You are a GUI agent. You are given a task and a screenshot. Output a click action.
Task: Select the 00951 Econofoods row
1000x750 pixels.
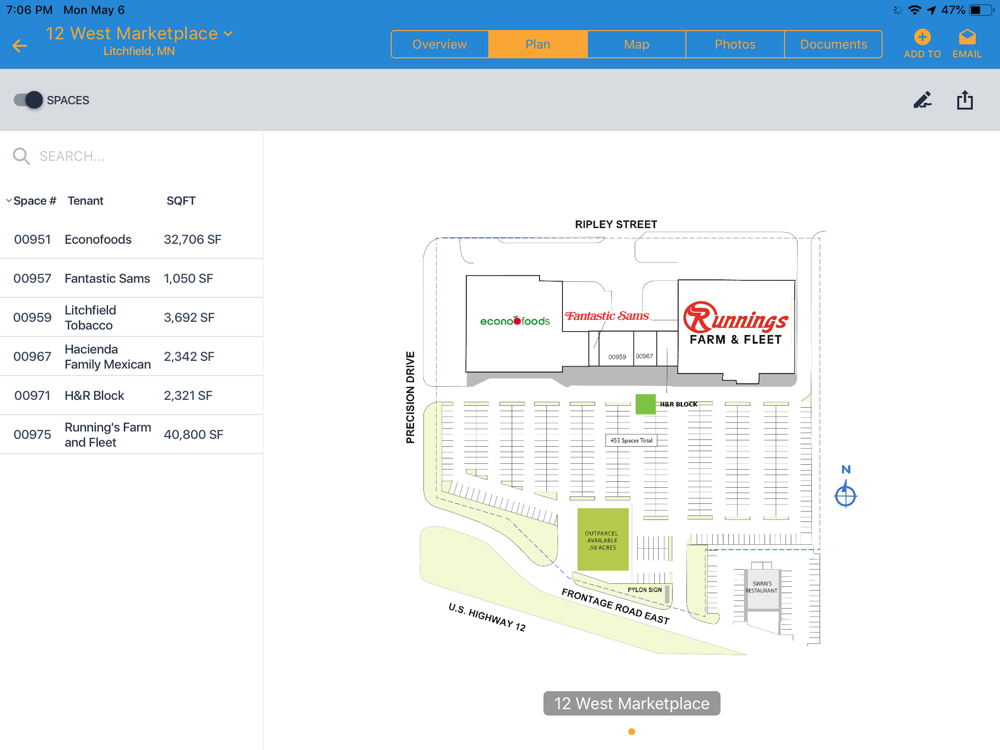[131, 240]
